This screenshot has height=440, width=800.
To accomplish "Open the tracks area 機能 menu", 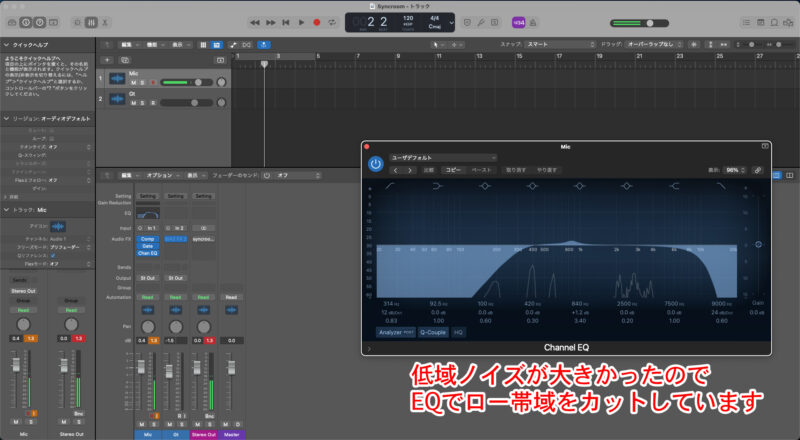I will point(155,45).
